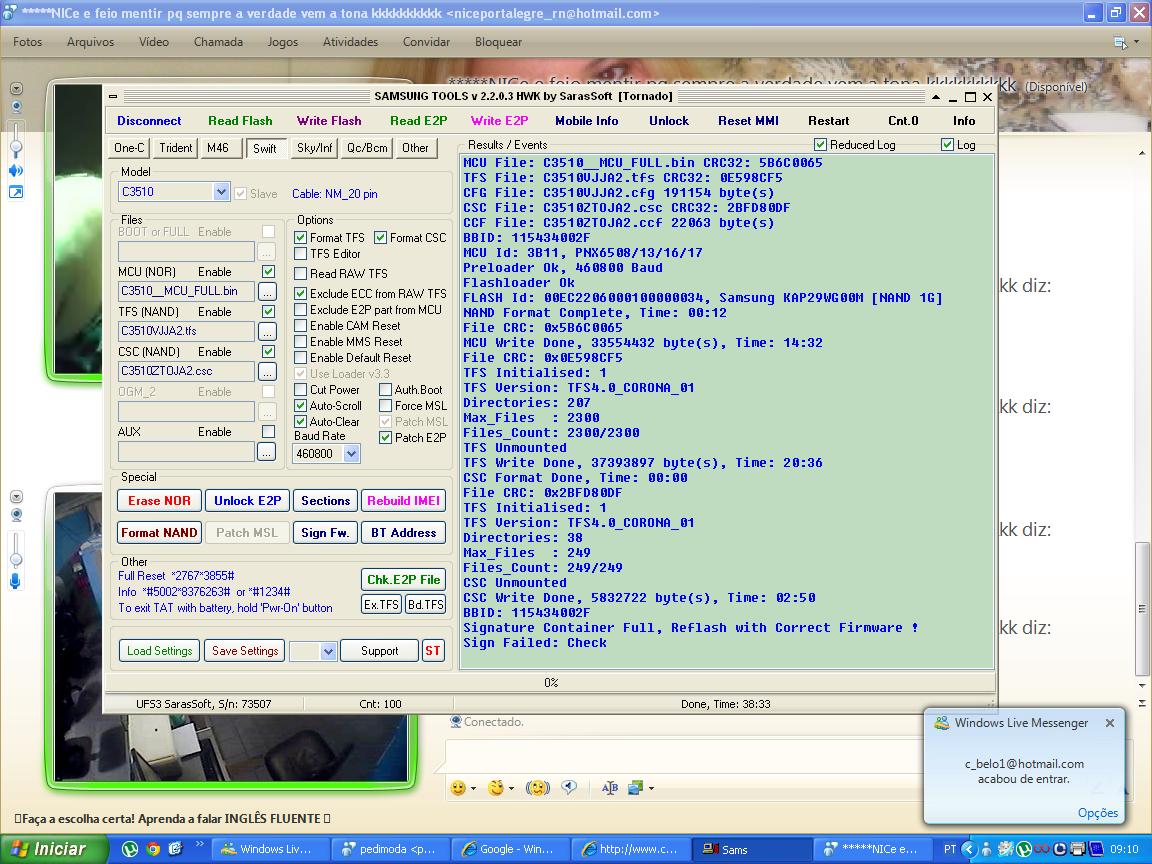Screen dimensions: 1152x864
Task: Click the printer icon in system tray
Action: point(1078,849)
